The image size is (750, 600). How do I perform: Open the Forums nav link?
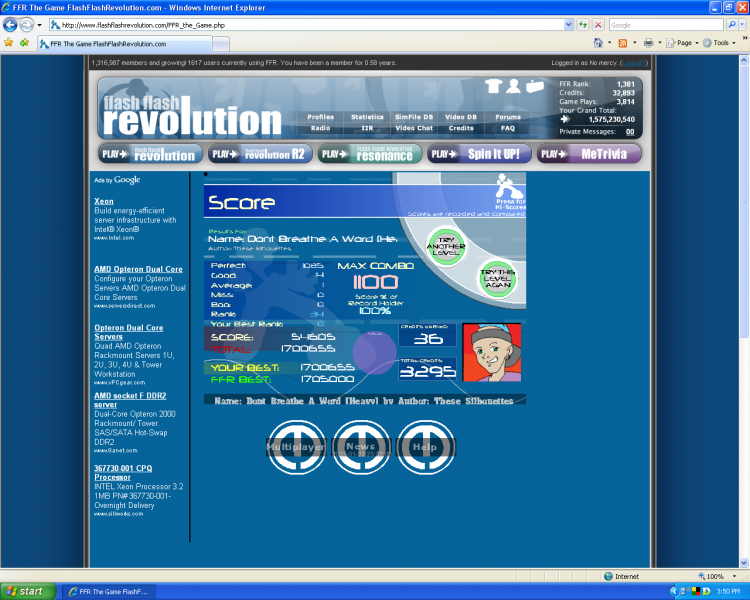click(x=507, y=117)
